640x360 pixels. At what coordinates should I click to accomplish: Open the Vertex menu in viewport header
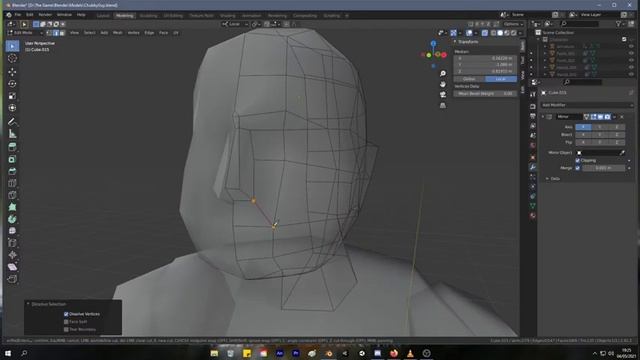tap(133, 33)
